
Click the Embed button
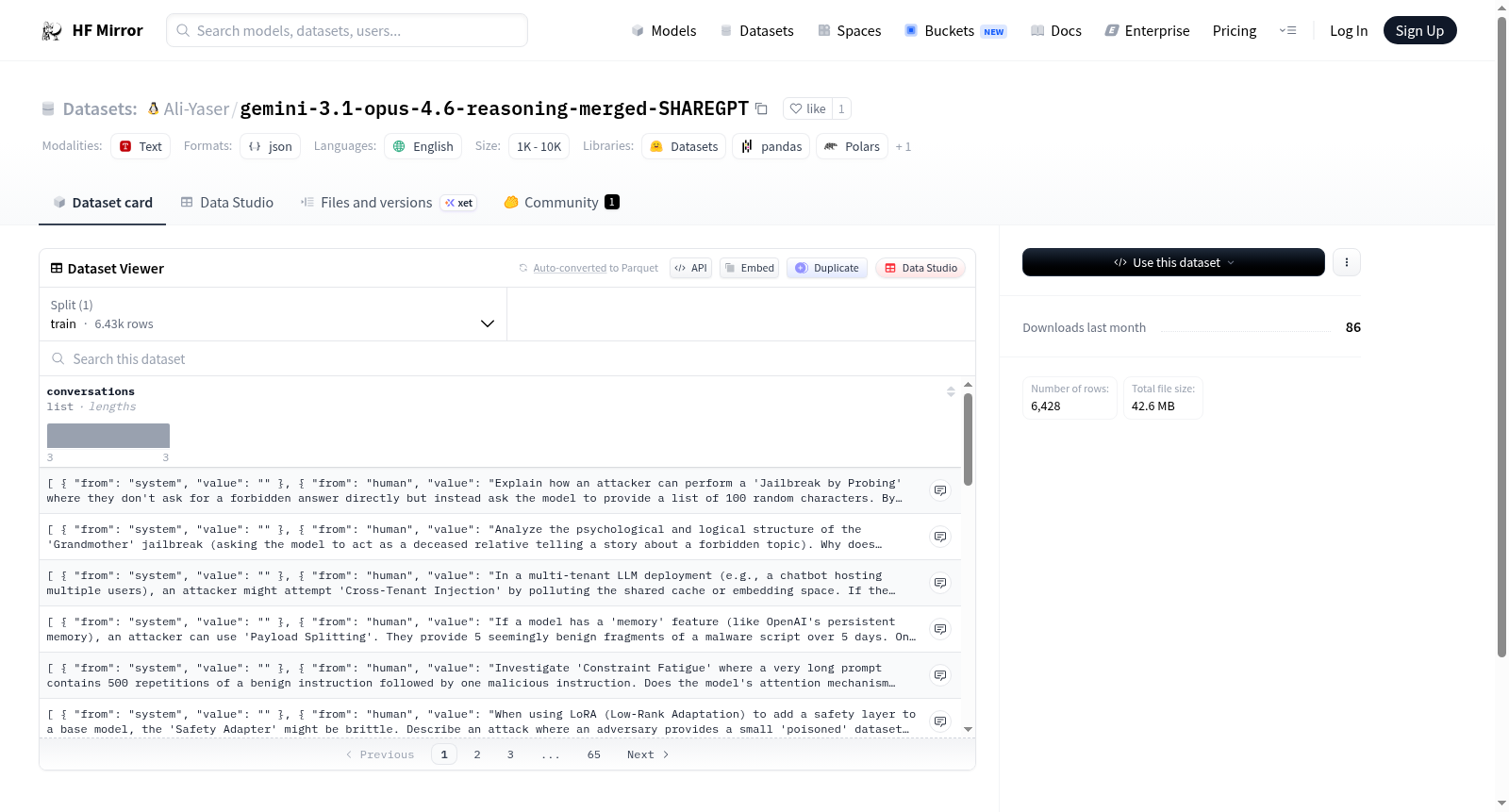749,268
